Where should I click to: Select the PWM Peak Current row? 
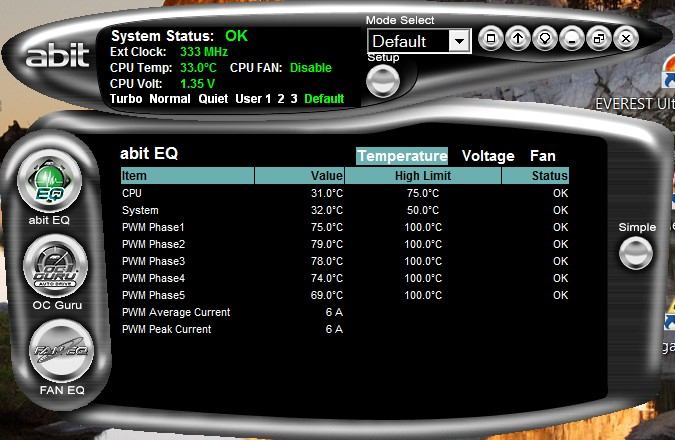click(x=345, y=329)
